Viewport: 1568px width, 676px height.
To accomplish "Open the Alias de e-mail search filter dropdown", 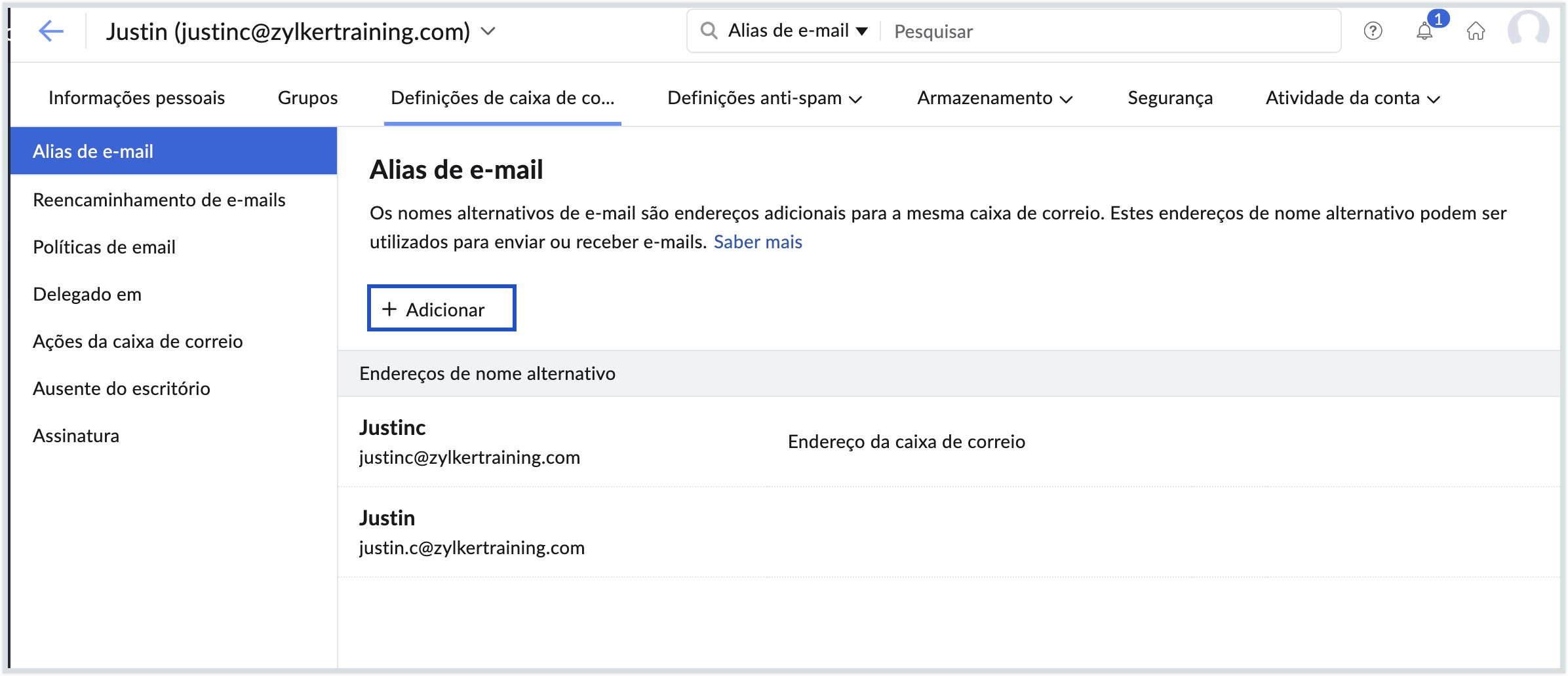I will pos(797,31).
